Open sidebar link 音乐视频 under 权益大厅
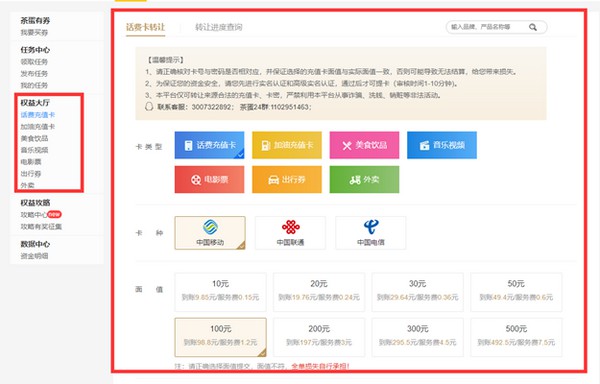The height and width of the screenshot is (384, 600). (x=34, y=150)
